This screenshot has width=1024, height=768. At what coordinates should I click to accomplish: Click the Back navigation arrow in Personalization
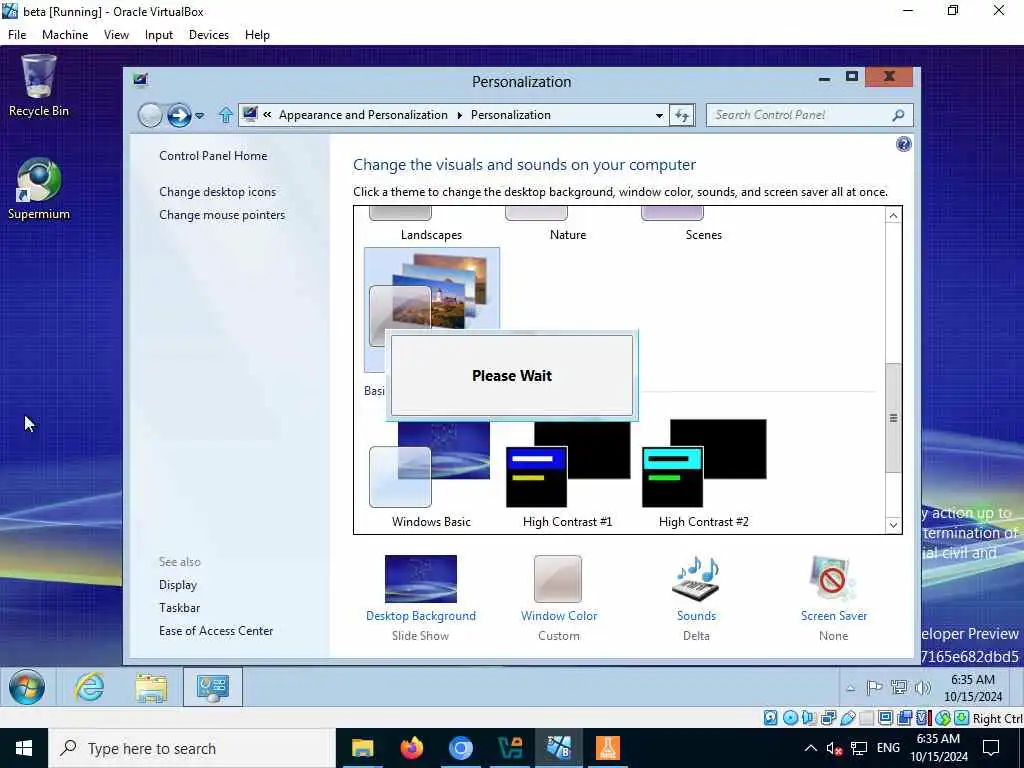coord(150,116)
